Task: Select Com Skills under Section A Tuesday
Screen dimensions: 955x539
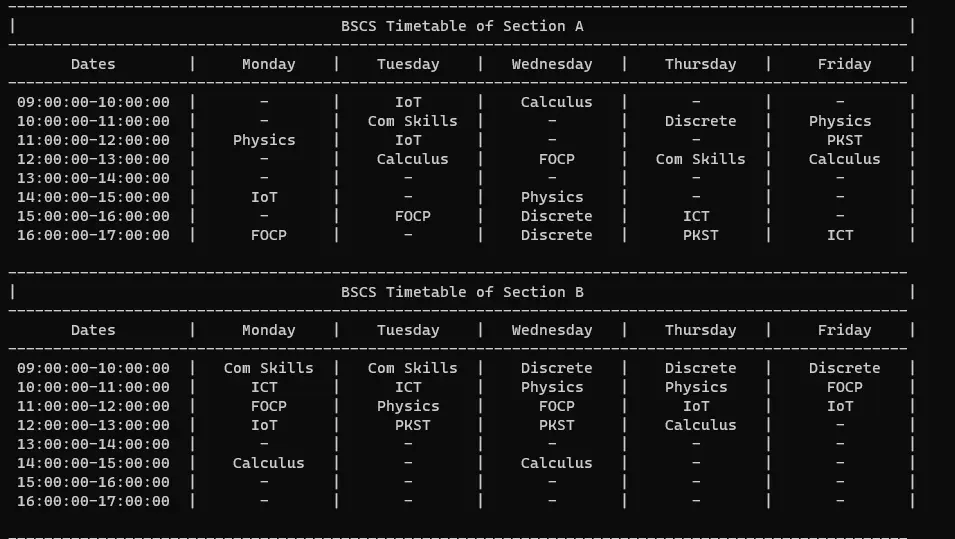Action: (x=412, y=121)
